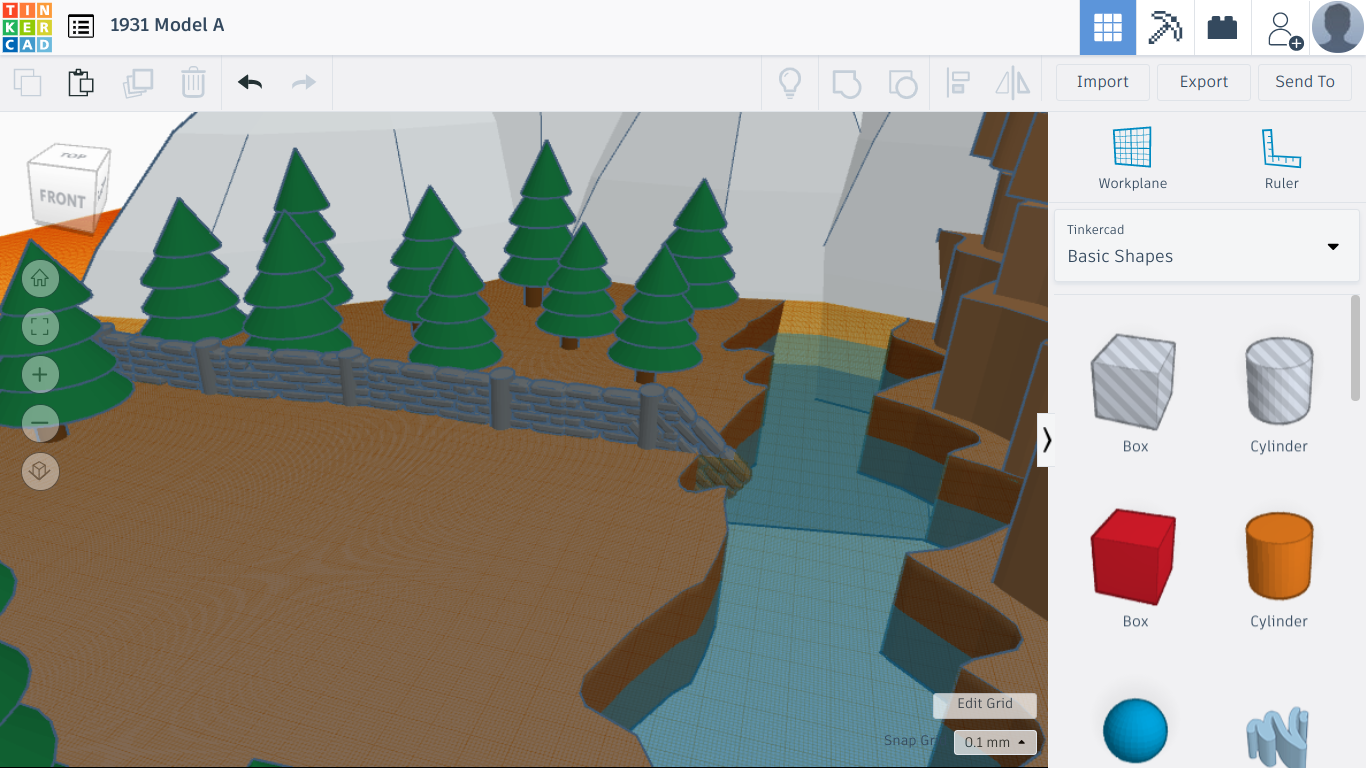Viewport: 1366px width, 768px height.
Task: Click the Import button
Action: (1102, 81)
